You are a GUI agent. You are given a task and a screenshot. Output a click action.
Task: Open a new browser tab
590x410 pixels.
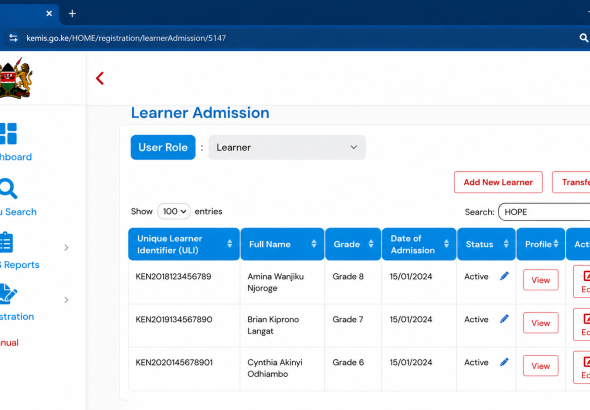click(x=72, y=14)
